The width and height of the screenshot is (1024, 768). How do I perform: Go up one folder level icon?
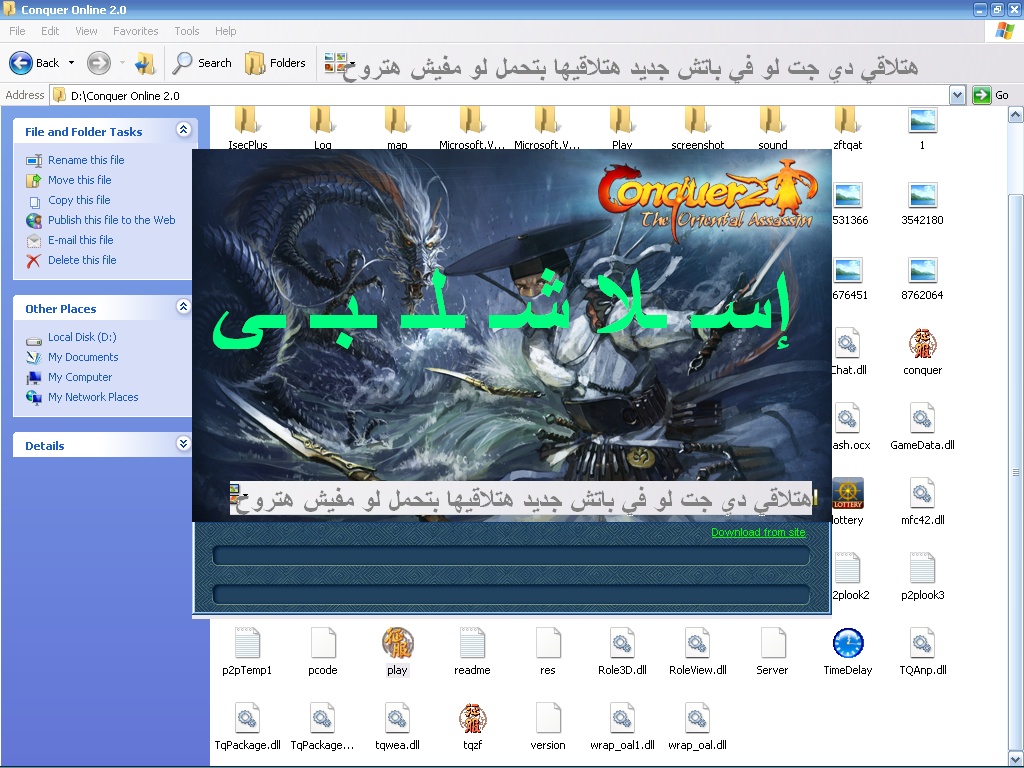tap(144, 63)
